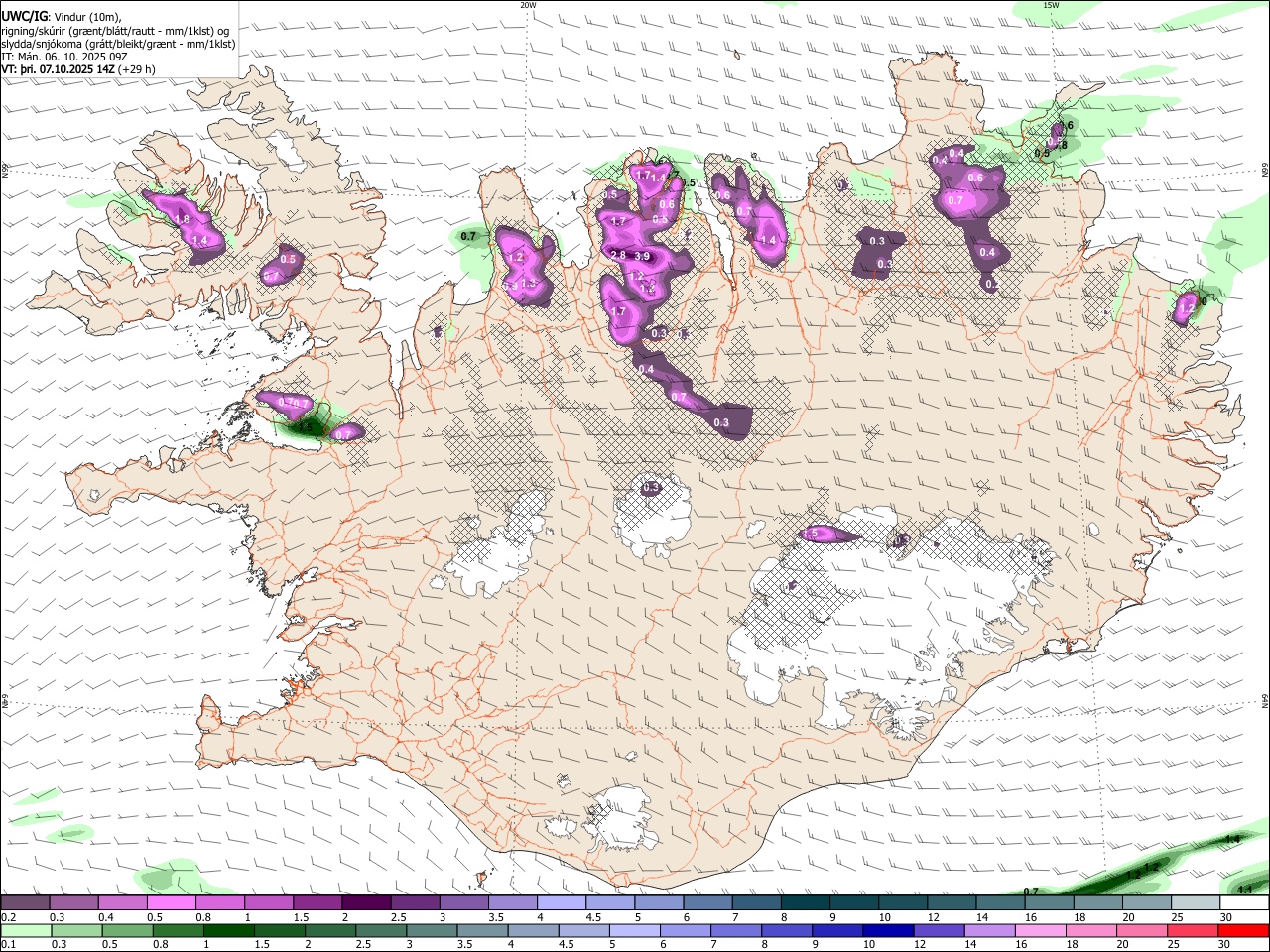Select the lightest green rain swatch at 0.1
Viewport: 1270px width, 952px height.
click(x=26, y=930)
